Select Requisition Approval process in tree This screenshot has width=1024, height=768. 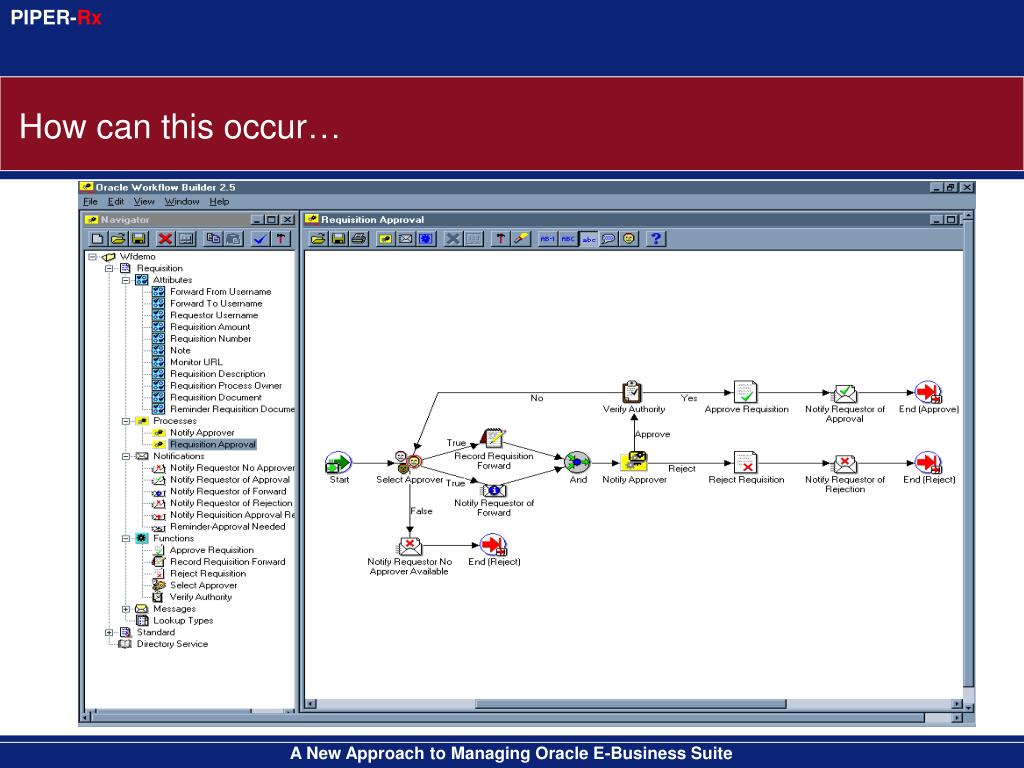point(212,445)
